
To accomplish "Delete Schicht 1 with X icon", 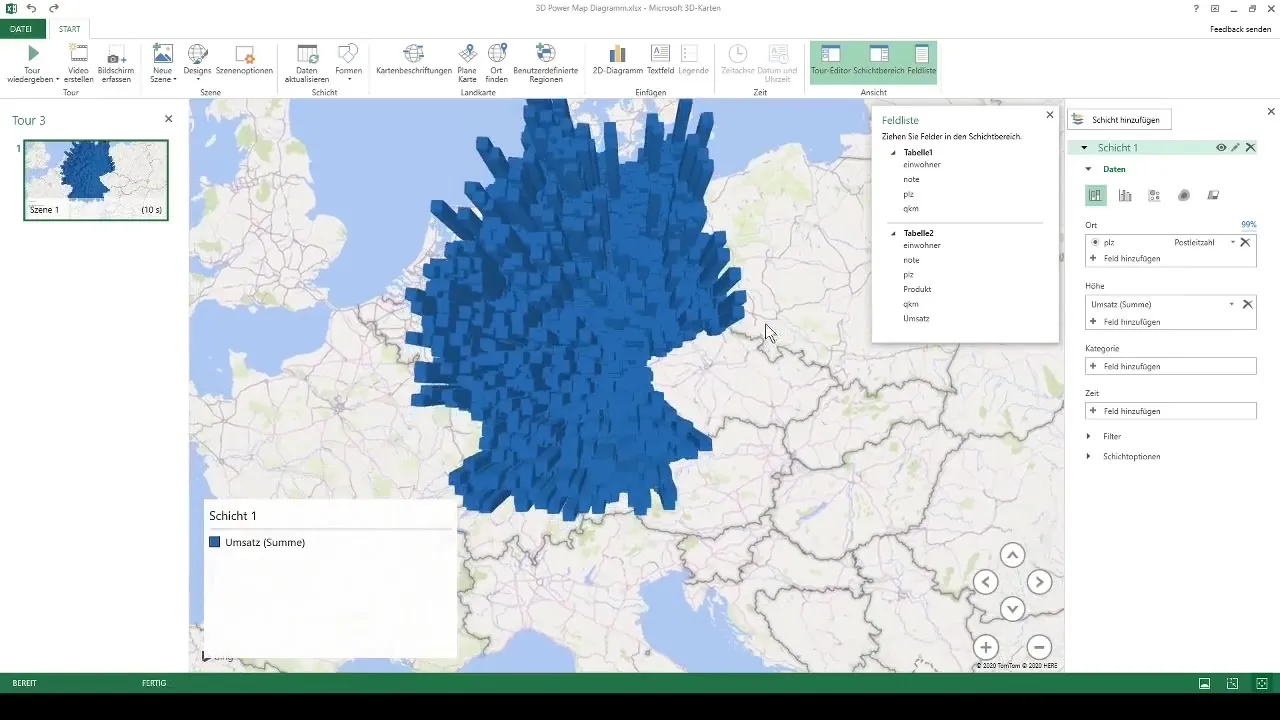I will 1250,148.
